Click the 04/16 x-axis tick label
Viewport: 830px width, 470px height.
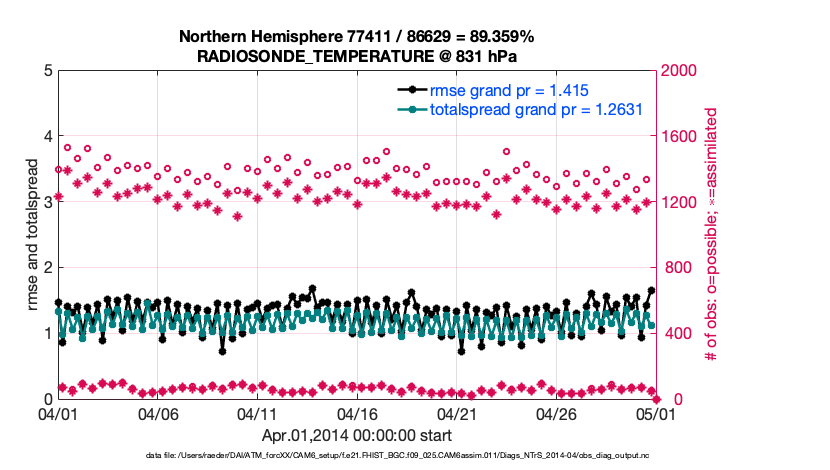pyautogui.click(x=357, y=414)
